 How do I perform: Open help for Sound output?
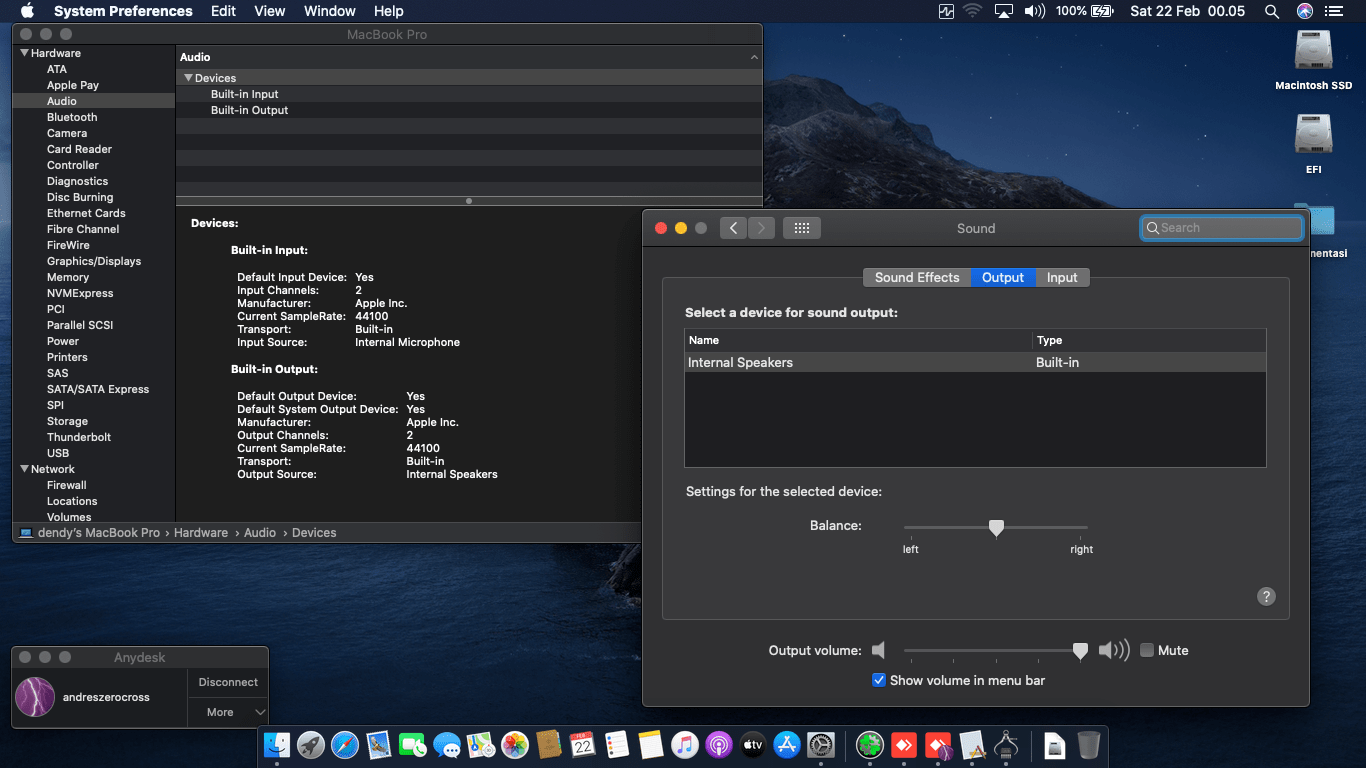[x=1266, y=596]
